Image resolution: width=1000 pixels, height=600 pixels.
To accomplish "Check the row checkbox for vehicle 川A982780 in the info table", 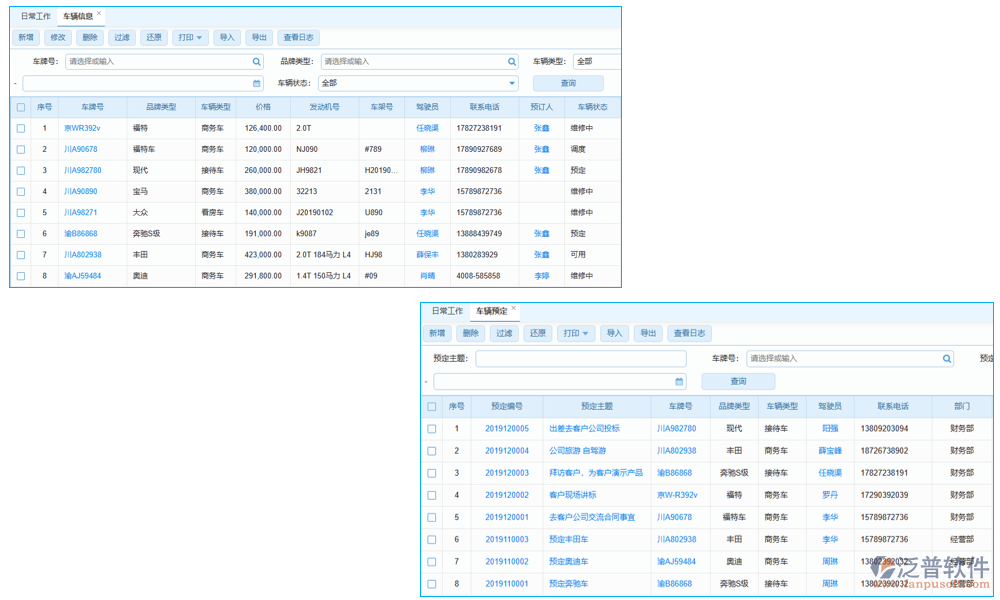I will [x=21, y=171].
